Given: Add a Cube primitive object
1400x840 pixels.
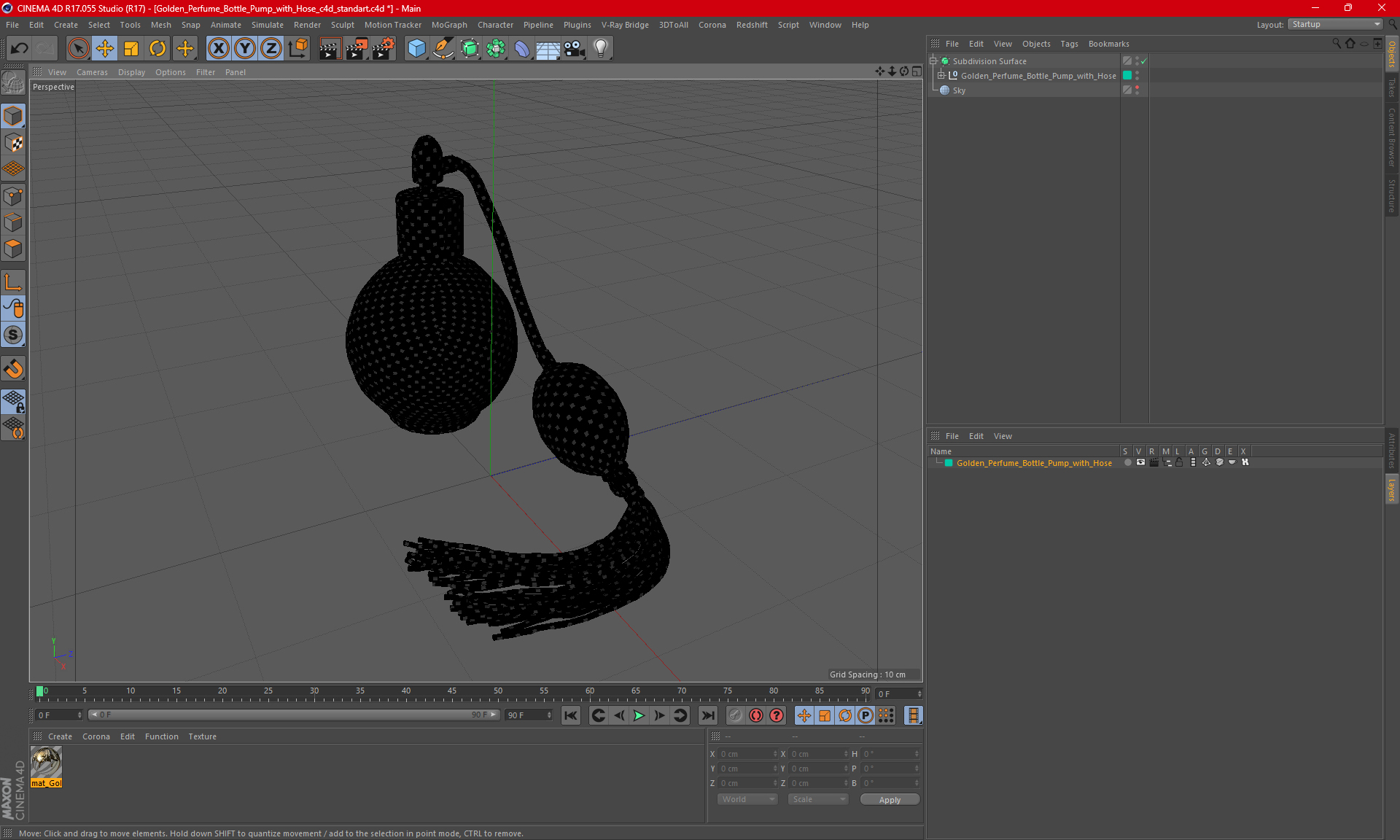Looking at the screenshot, I should [x=416, y=49].
